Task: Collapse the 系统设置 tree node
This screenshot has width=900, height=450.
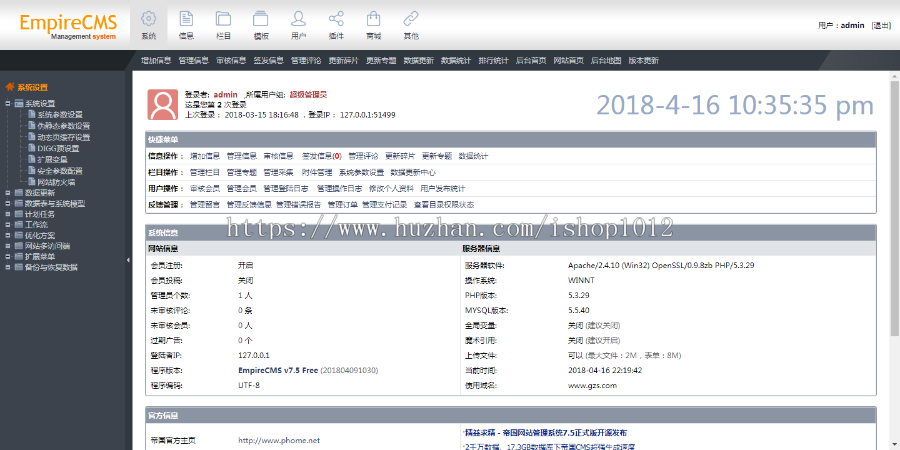Action: pyautogui.click(x=8, y=104)
